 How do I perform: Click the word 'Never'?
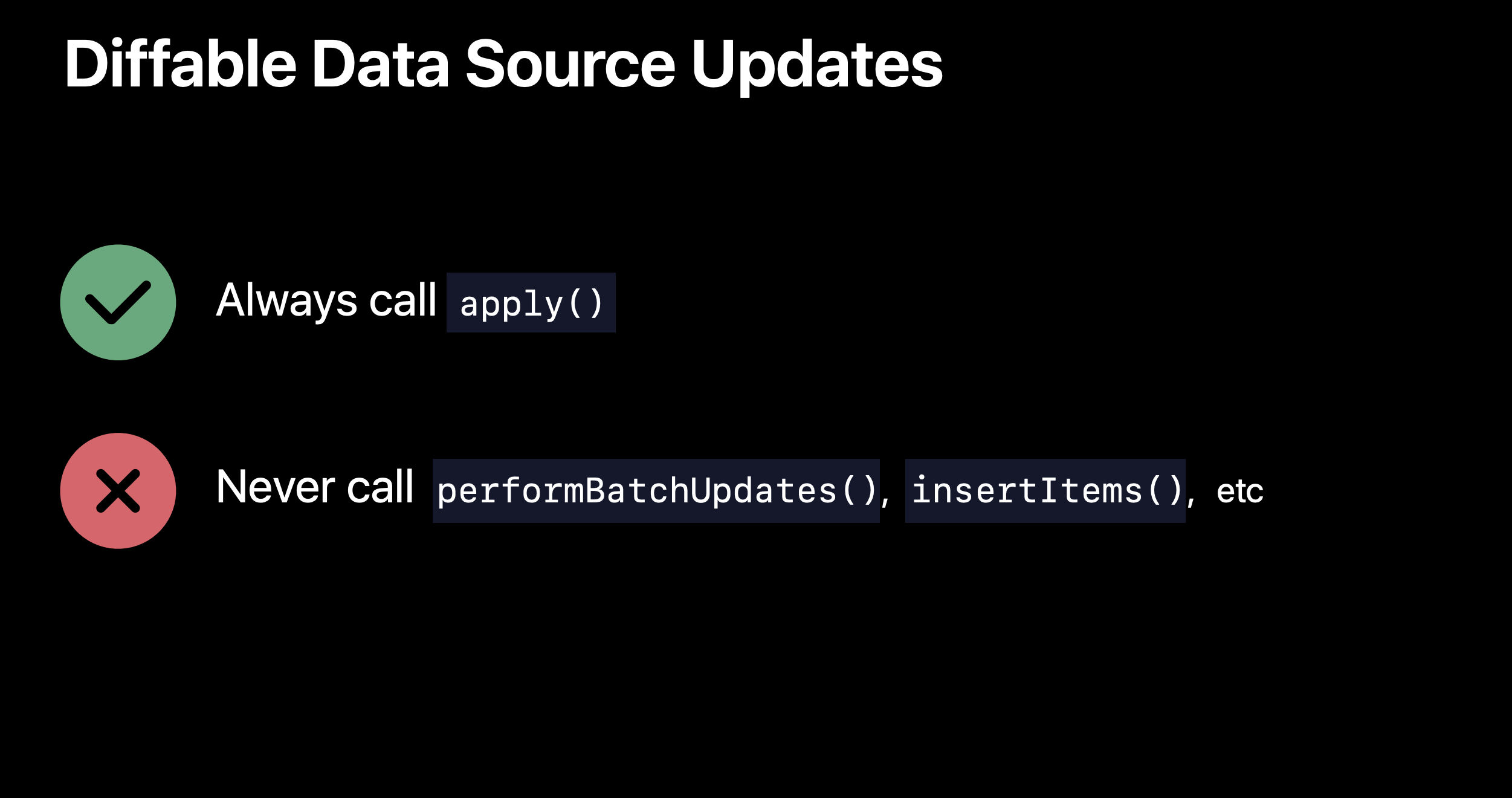(276, 487)
